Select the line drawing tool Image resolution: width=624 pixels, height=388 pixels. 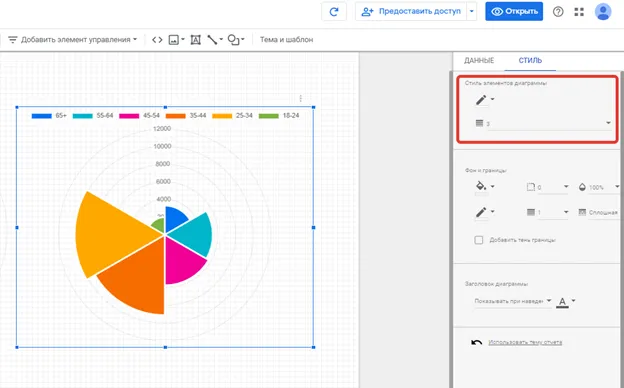click(212, 40)
